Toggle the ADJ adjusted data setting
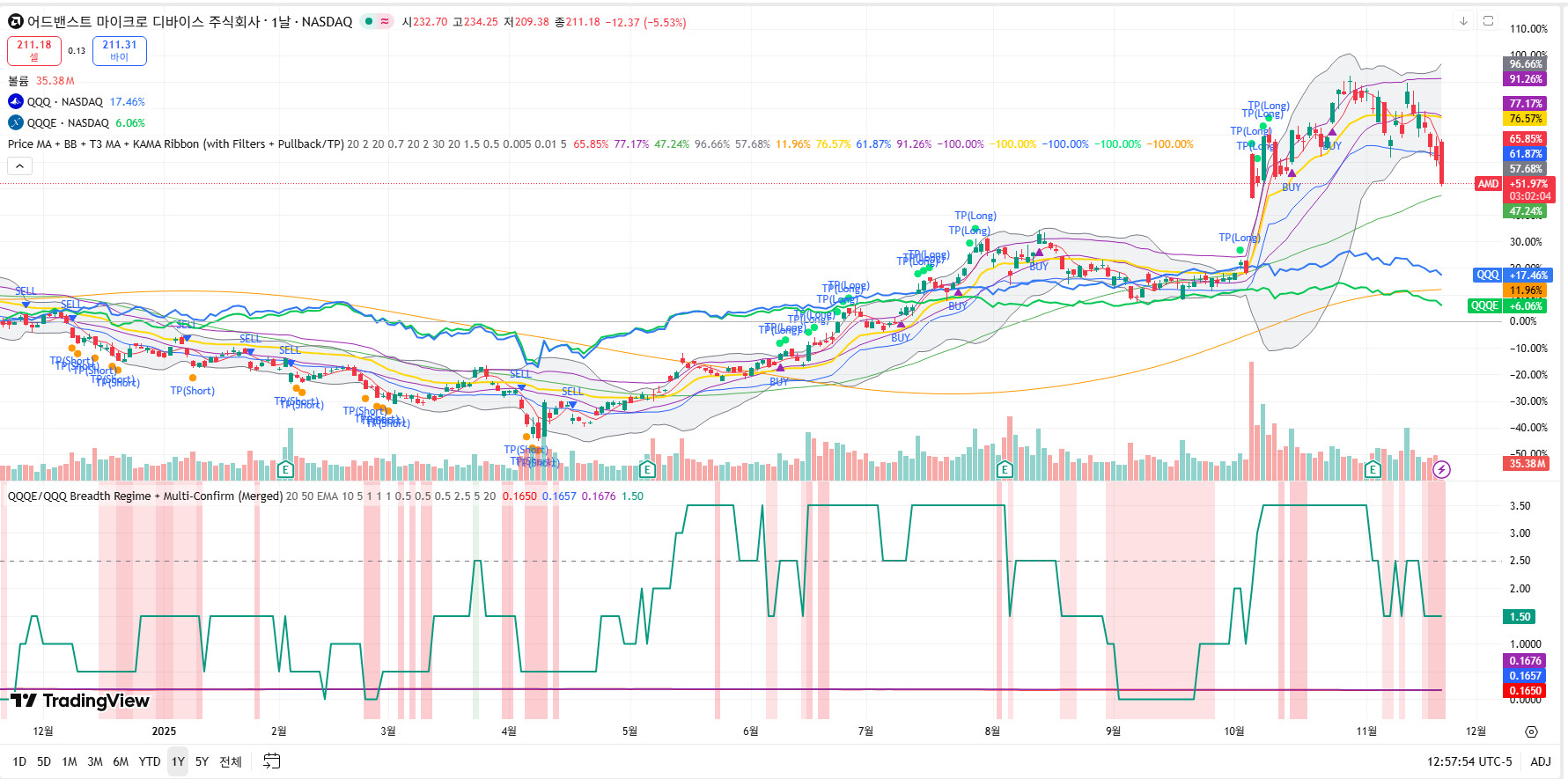The height and width of the screenshot is (779, 1568). [1540, 761]
